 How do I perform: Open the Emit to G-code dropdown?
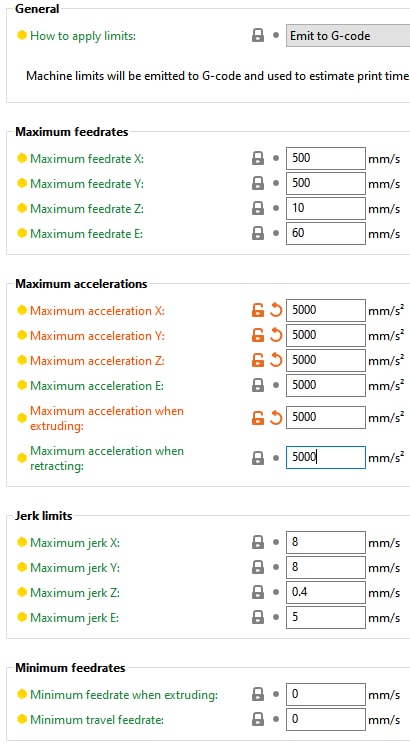[348, 35]
